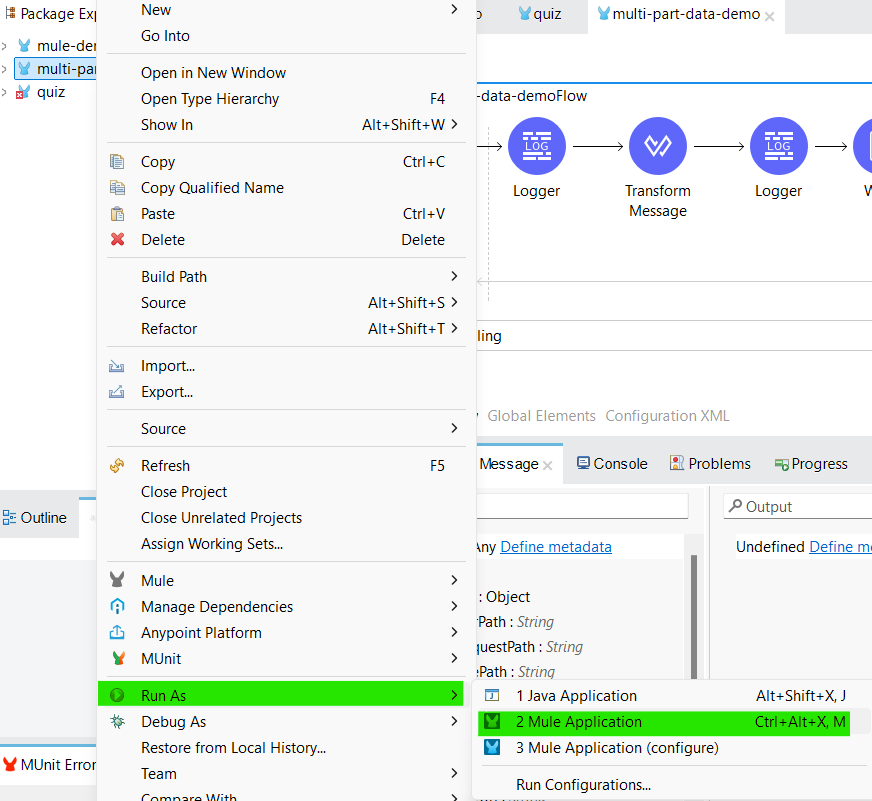
Task: Click the Manage Dependencies icon
Action: click(x=117, y=606)
